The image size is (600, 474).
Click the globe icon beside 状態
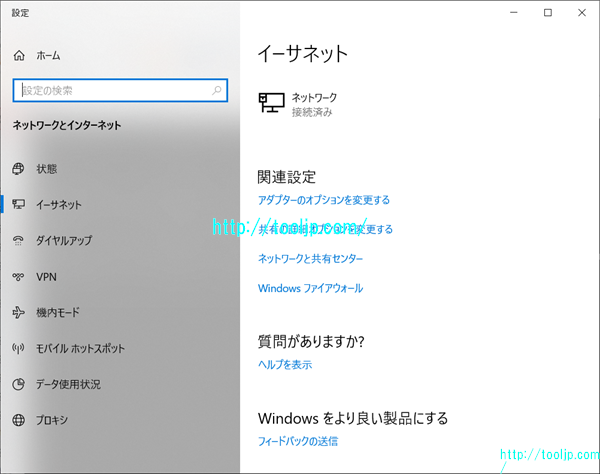tap(18, 169)
